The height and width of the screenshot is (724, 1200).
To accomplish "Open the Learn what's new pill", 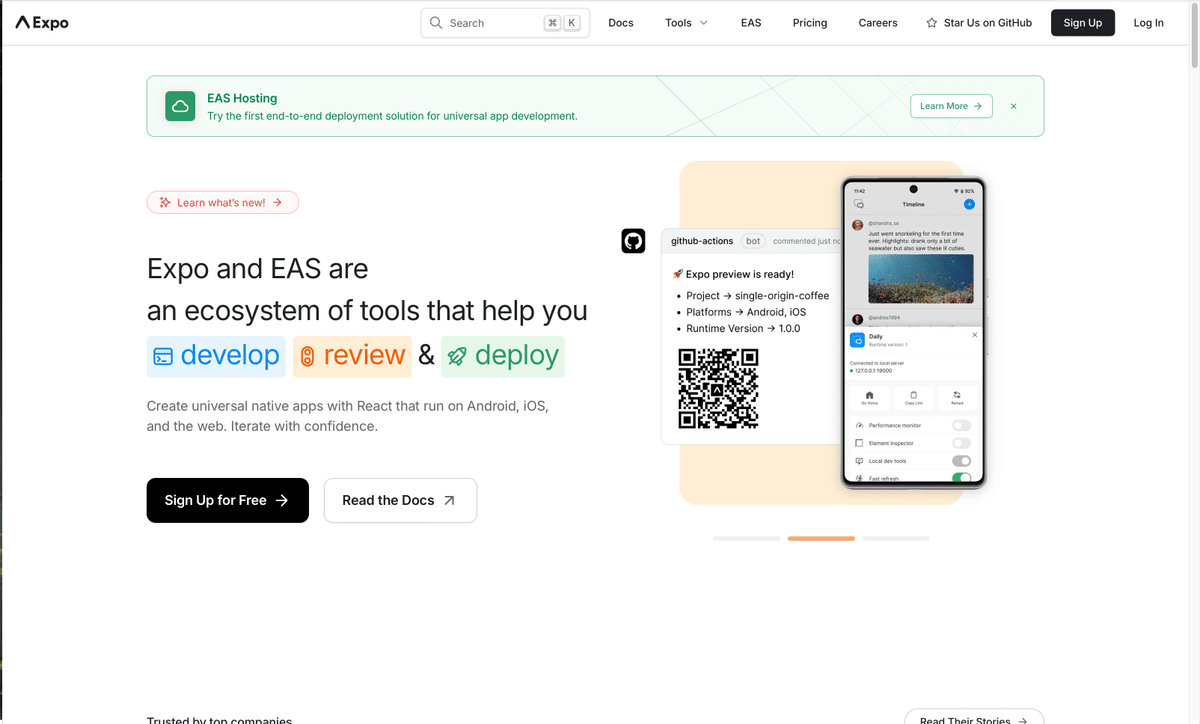I will (223, 202).
